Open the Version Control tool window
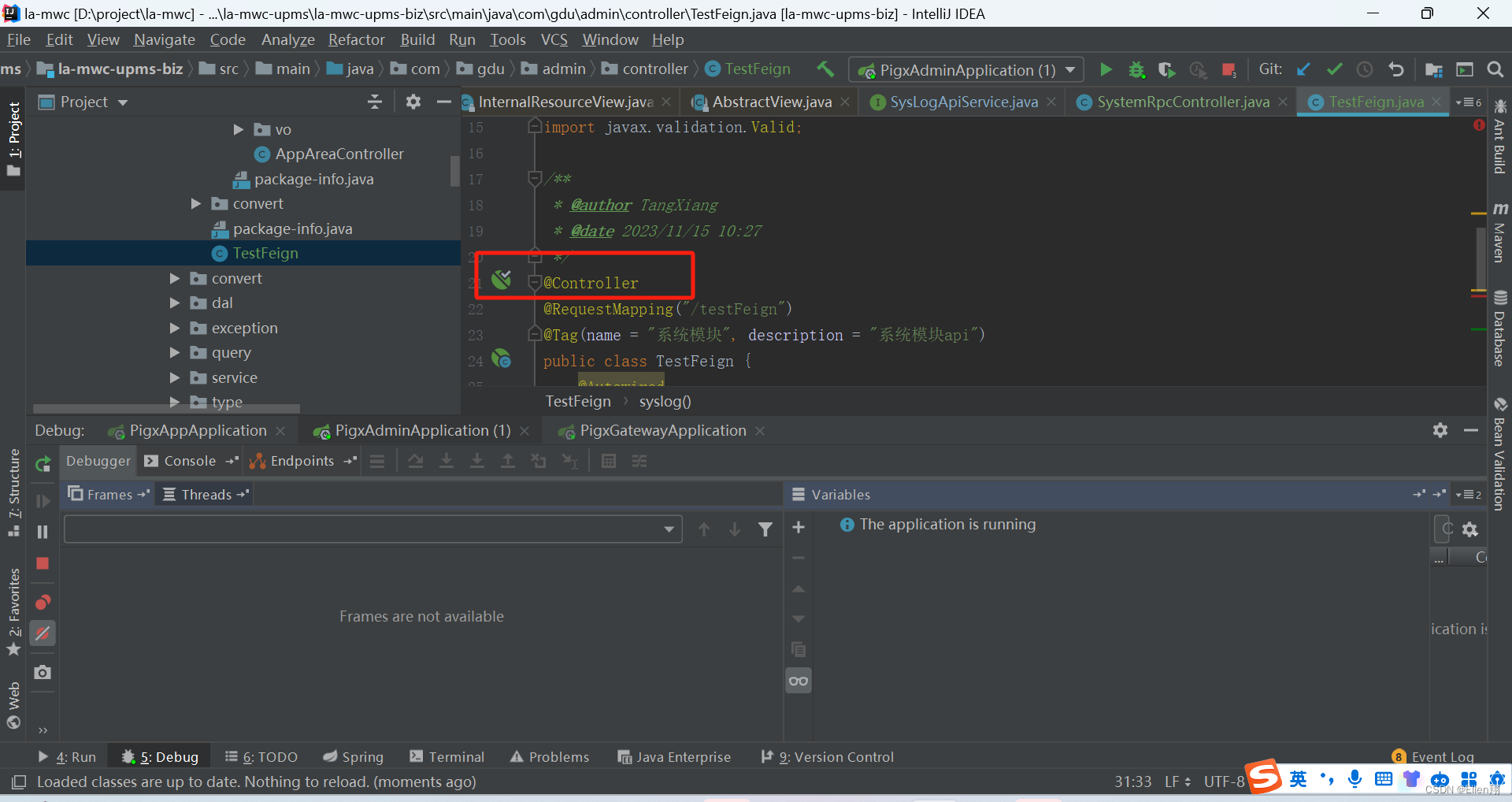1512x802 pixels. coord(828,757)
